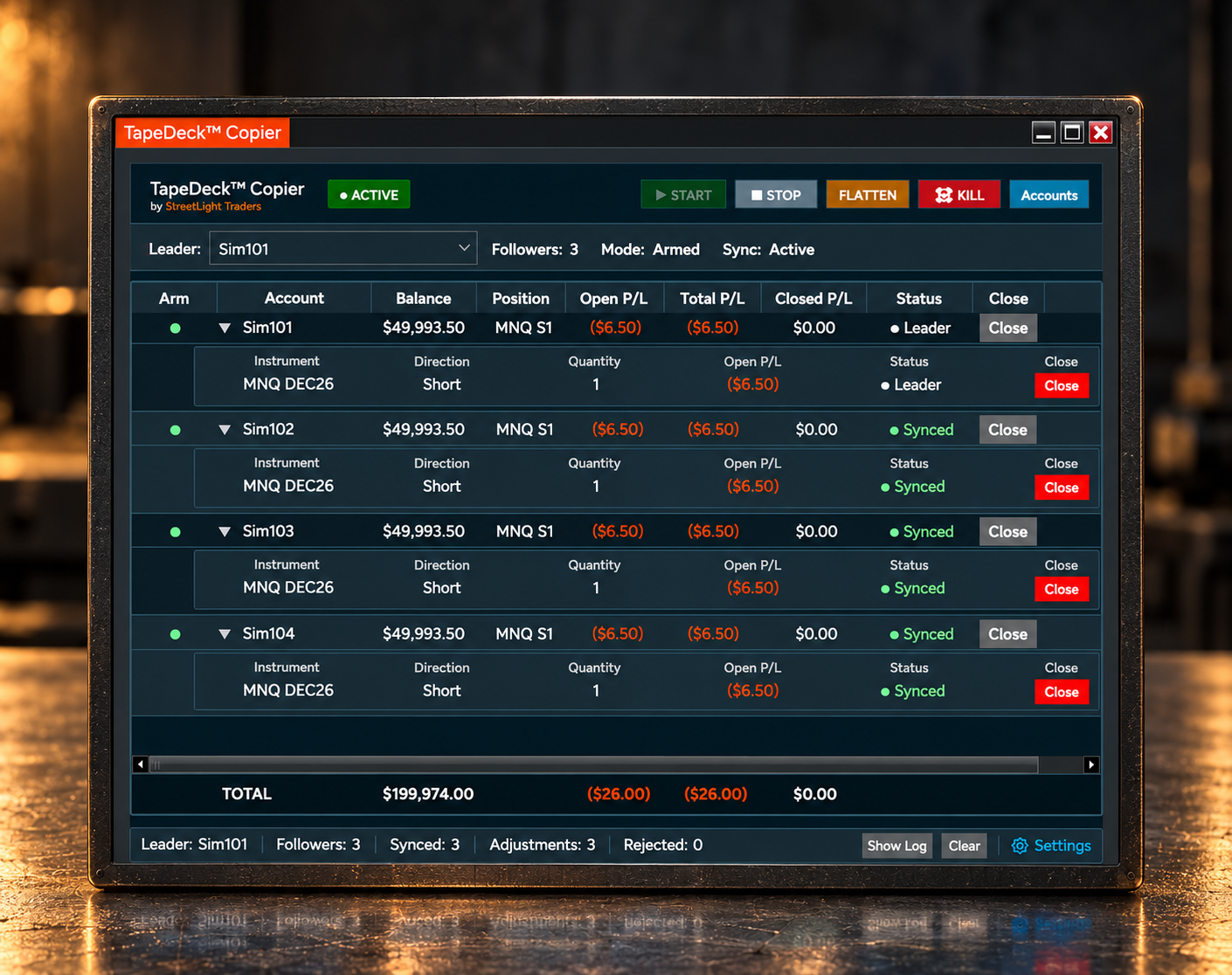
Task: Click the START copier button
Action: (x=683, y=195)
